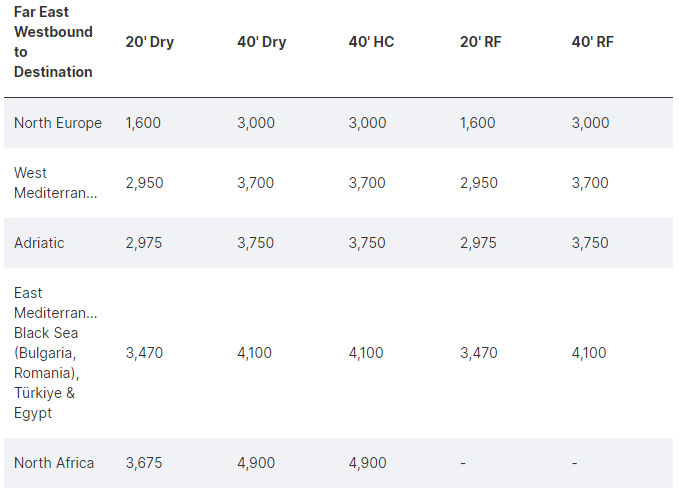
Task: Select the Adriatic 20' RF value 2,975
Action: pos(478,243)
